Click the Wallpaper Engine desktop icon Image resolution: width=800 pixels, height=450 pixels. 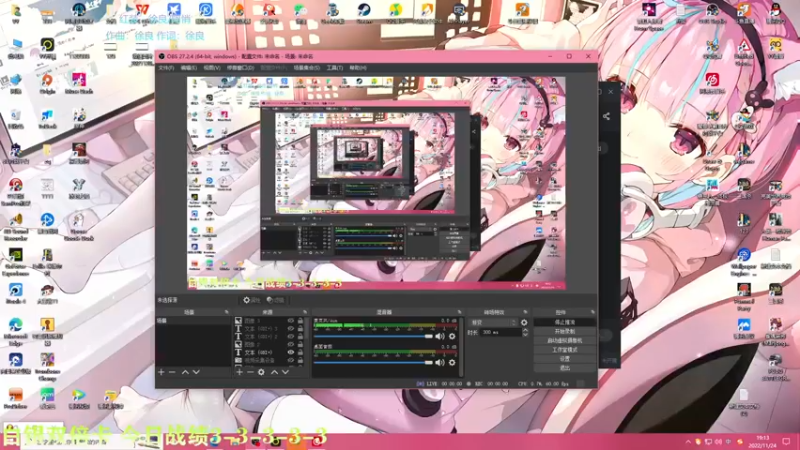(x=743, y=261)
